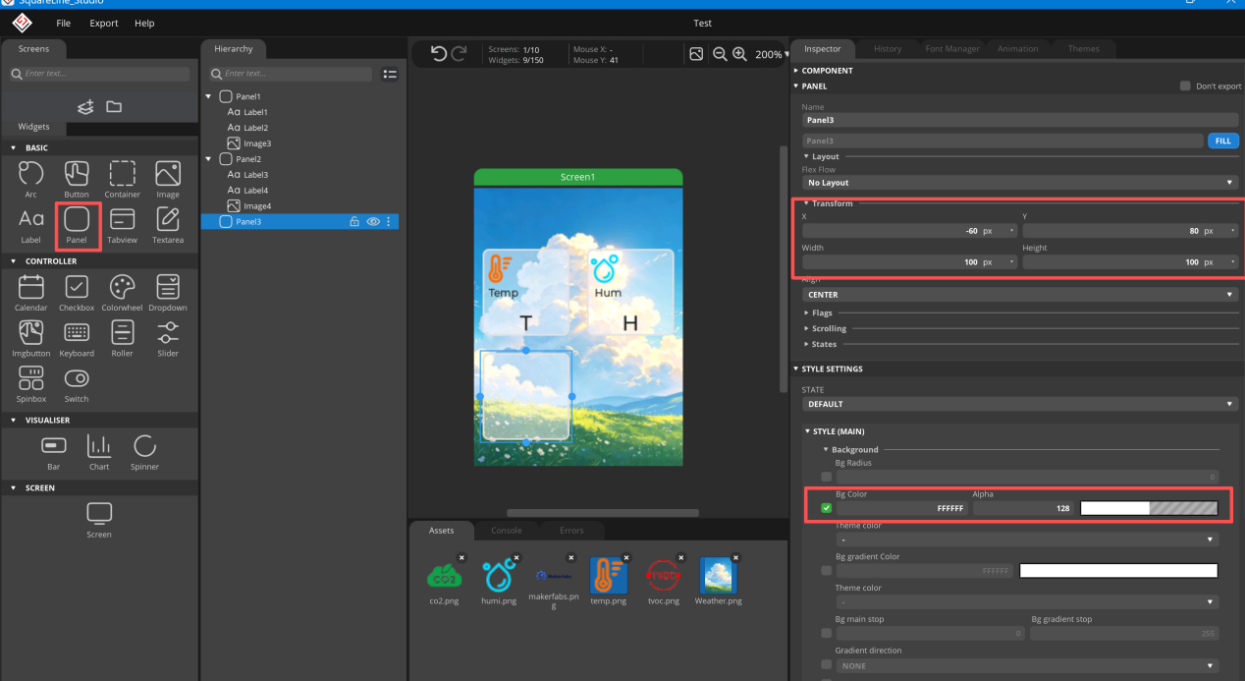Collapse Panel2 in the hierarchy
The image size is (1245, 681).
pos(209,159)
